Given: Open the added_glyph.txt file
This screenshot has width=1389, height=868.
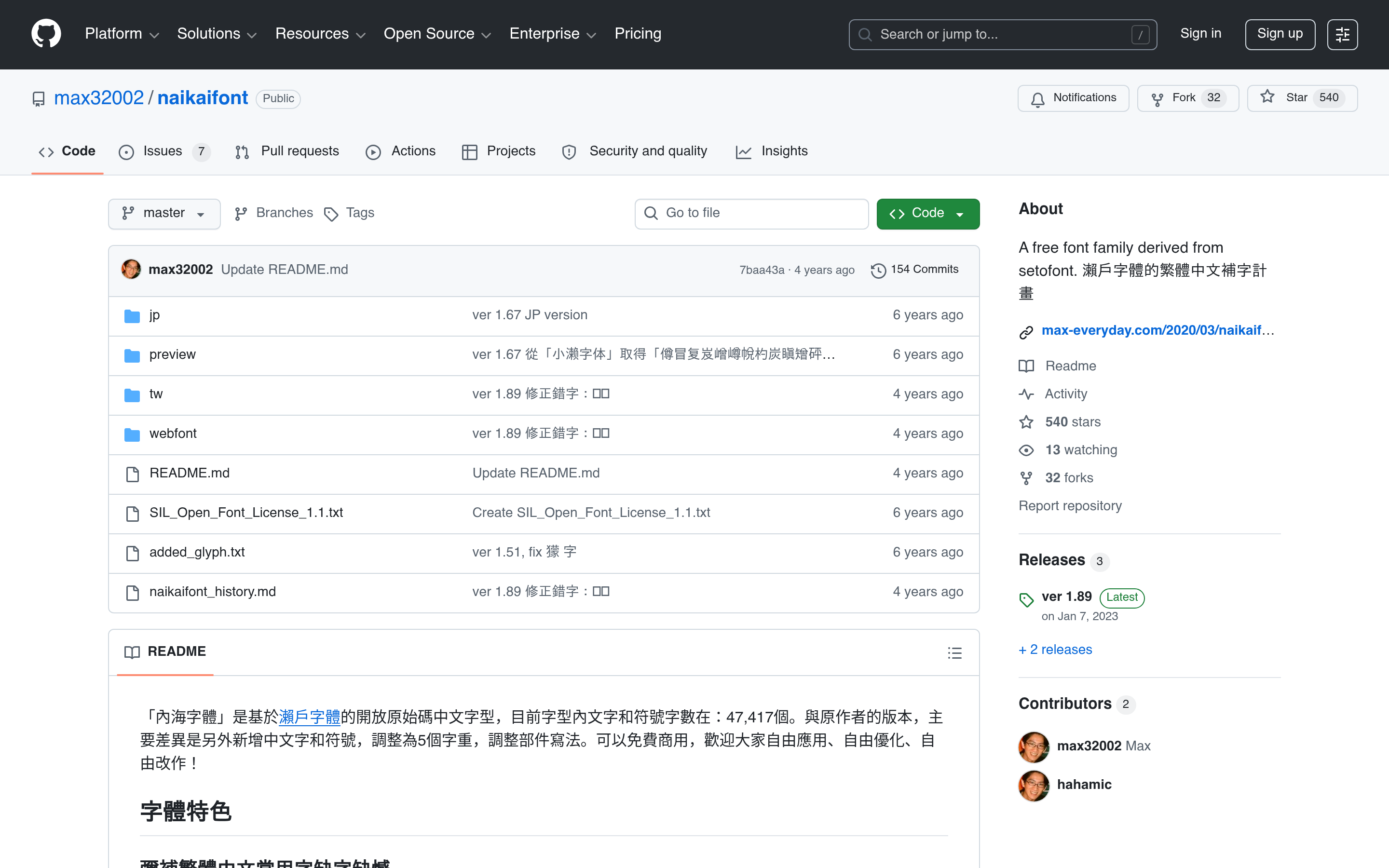Looking at the screenshot, I should pos(197,553).
